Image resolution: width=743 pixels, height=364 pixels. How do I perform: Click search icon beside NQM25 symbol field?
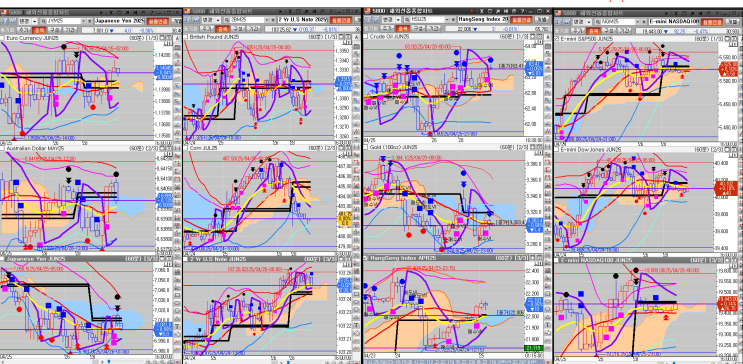[597, 22]
